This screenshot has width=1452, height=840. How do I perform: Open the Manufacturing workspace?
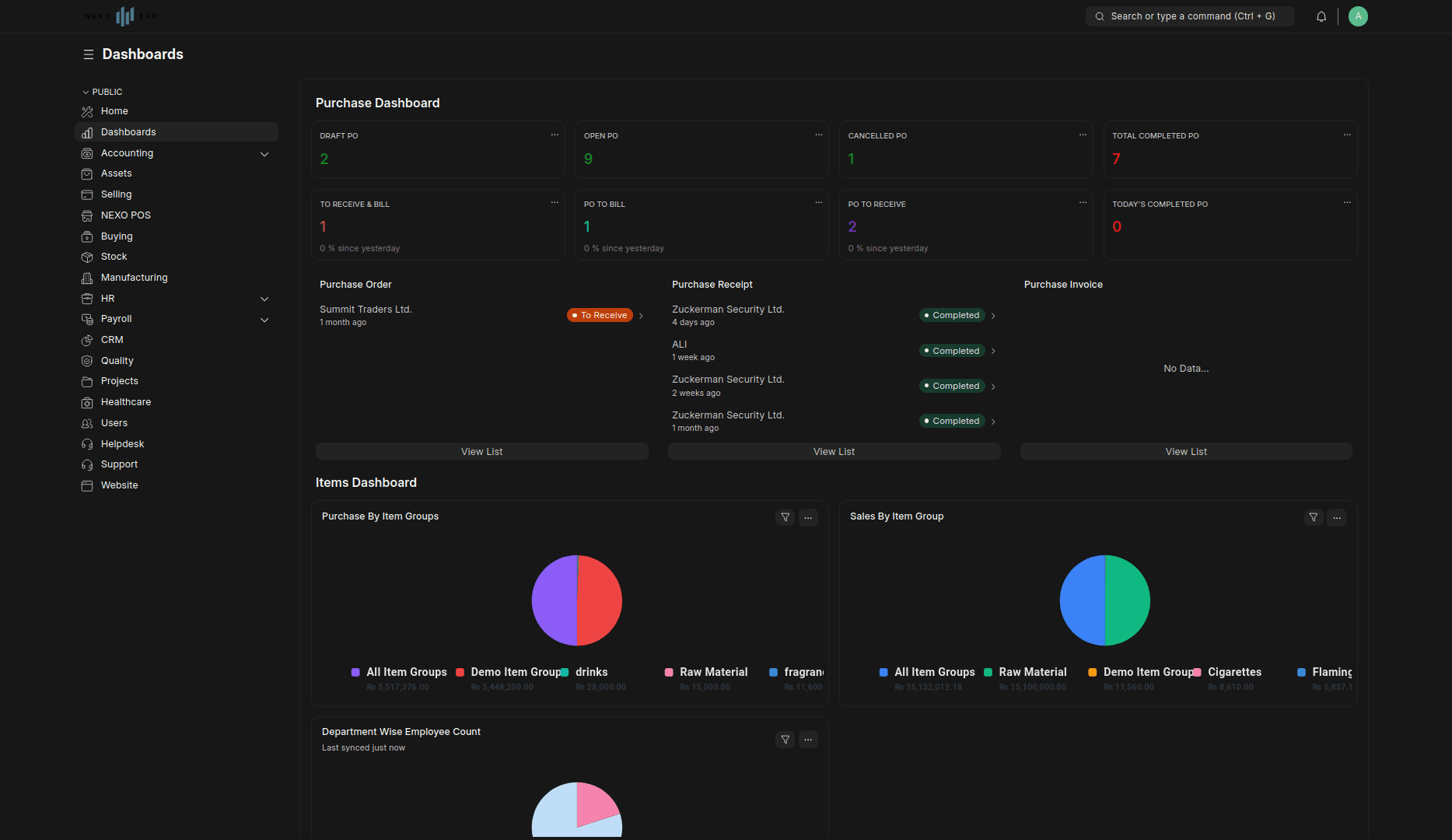point(134,278)
